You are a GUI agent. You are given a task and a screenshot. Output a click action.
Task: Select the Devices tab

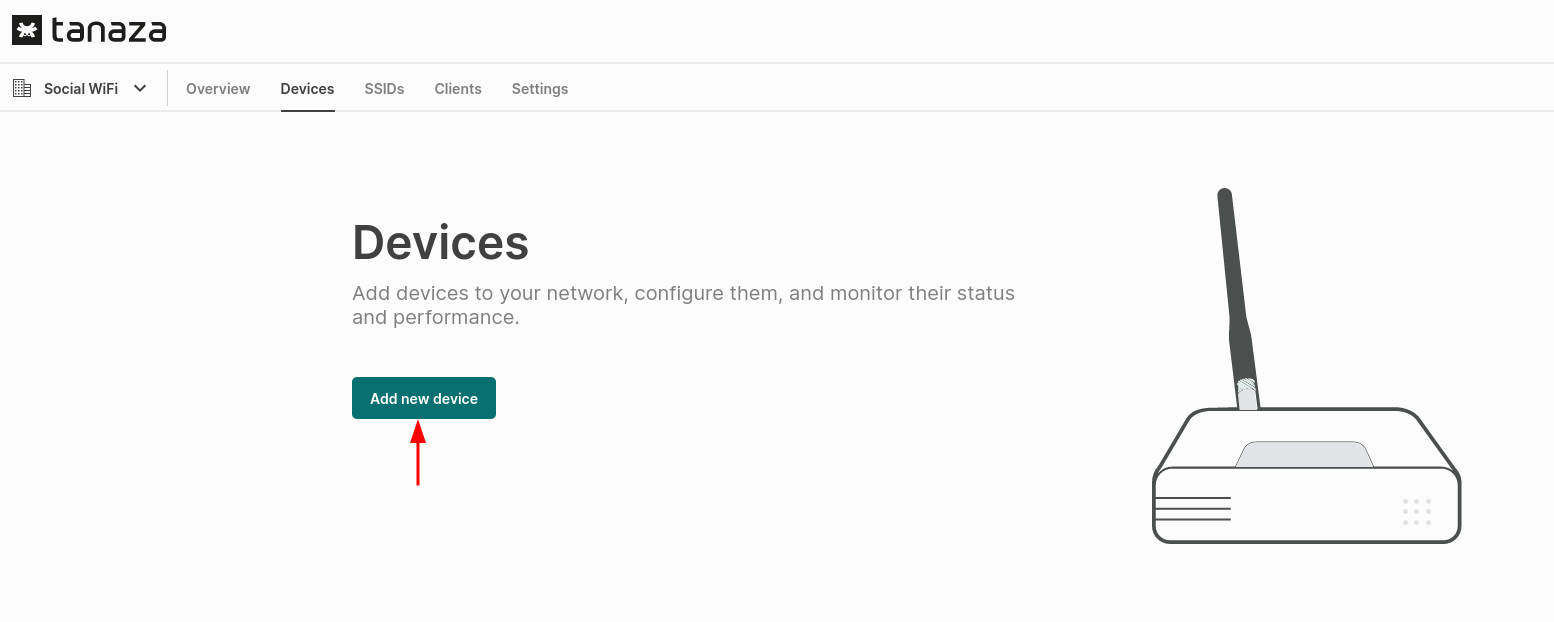pos(307,89)
